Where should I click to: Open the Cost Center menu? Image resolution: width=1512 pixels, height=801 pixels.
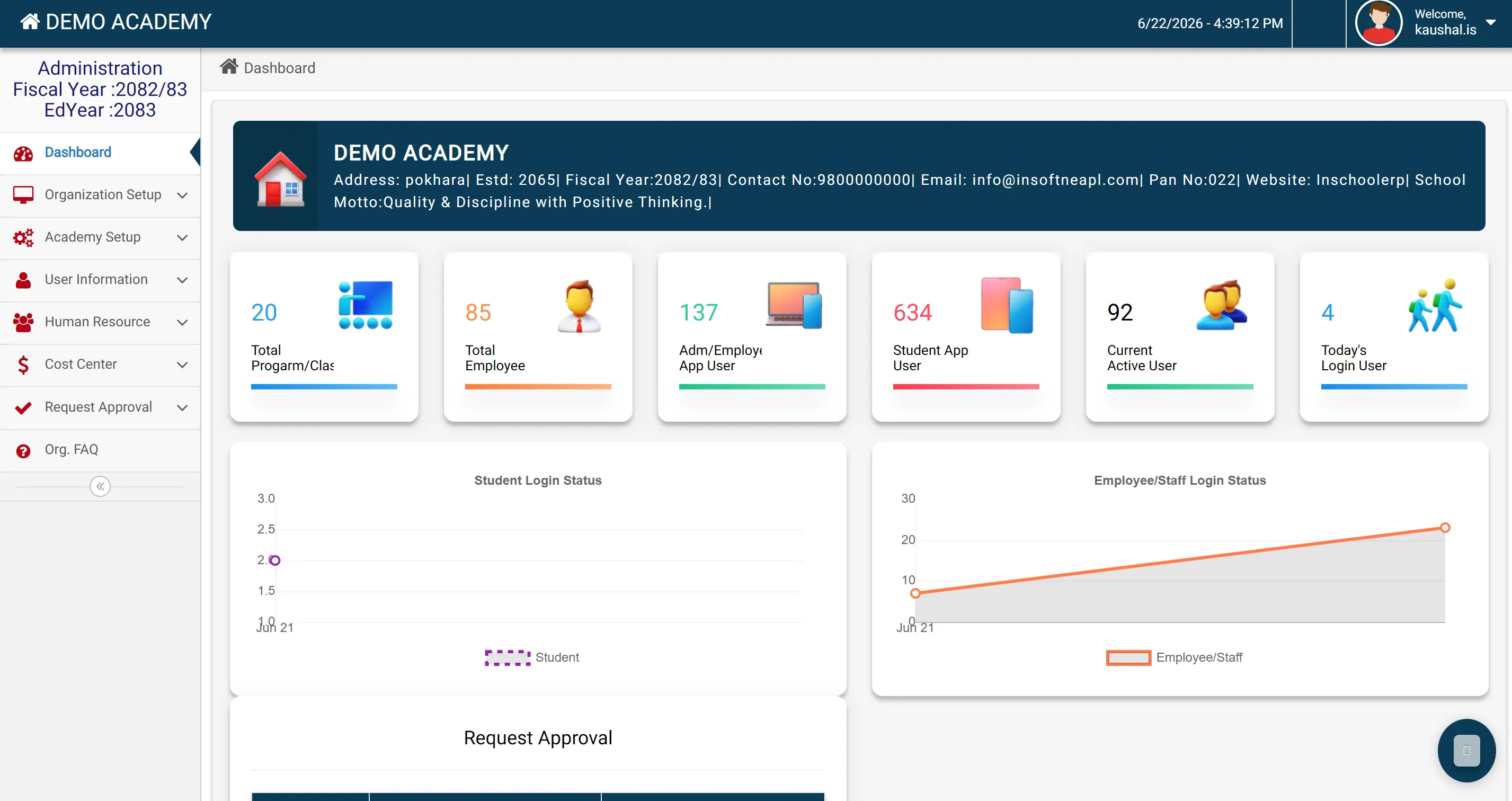[x=100, y=364]
